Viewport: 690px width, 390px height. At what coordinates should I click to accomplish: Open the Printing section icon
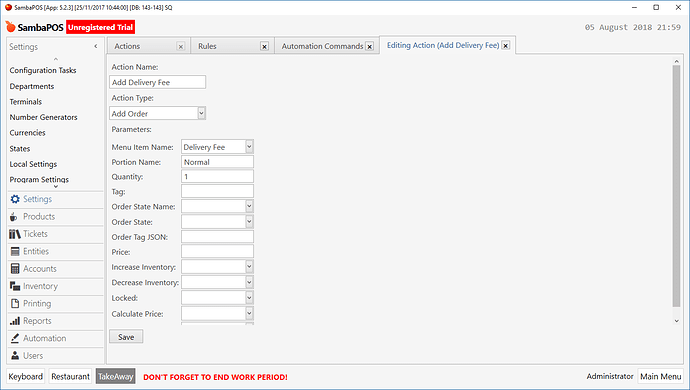(15, 303)
